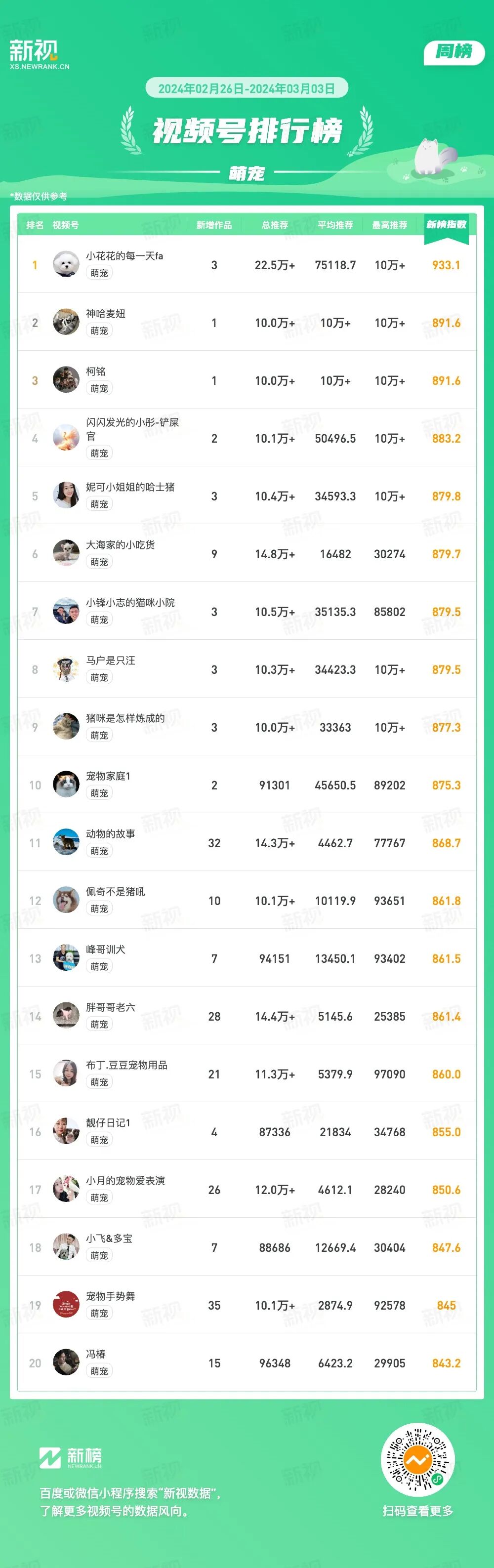Click the 萌宠 tag under 柯铭
Screen dimensions: 494x1568
tap(99, 388)
